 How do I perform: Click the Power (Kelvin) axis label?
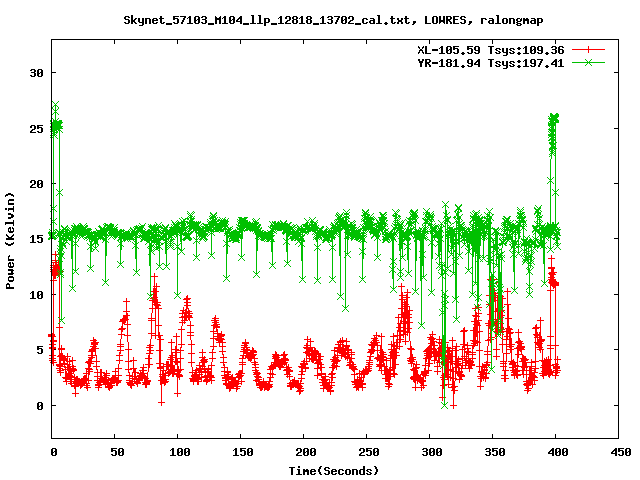[10, 241]
